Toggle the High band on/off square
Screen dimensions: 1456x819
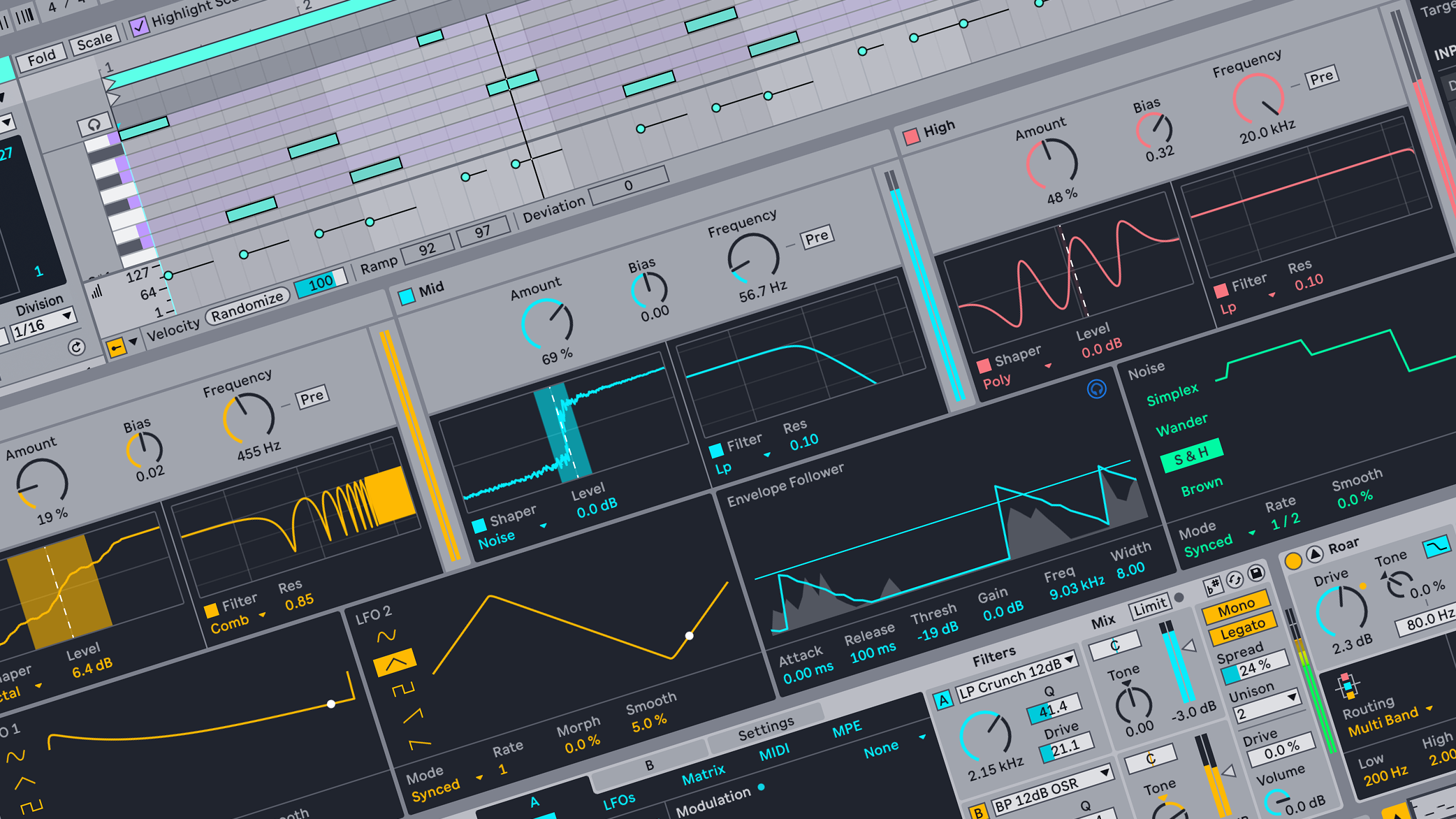[x=911, y=136]
